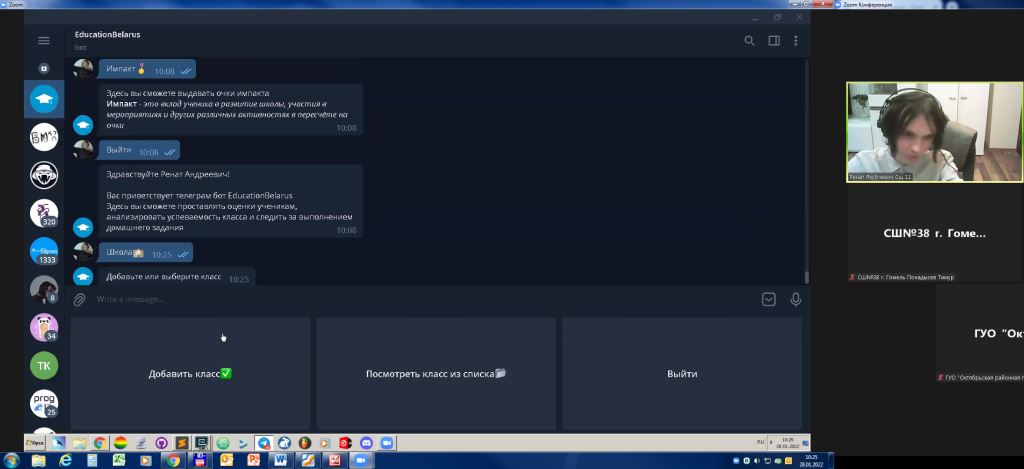Open the chat folder icon below menu
1024x469 pixels.
(x=43, y=69)
